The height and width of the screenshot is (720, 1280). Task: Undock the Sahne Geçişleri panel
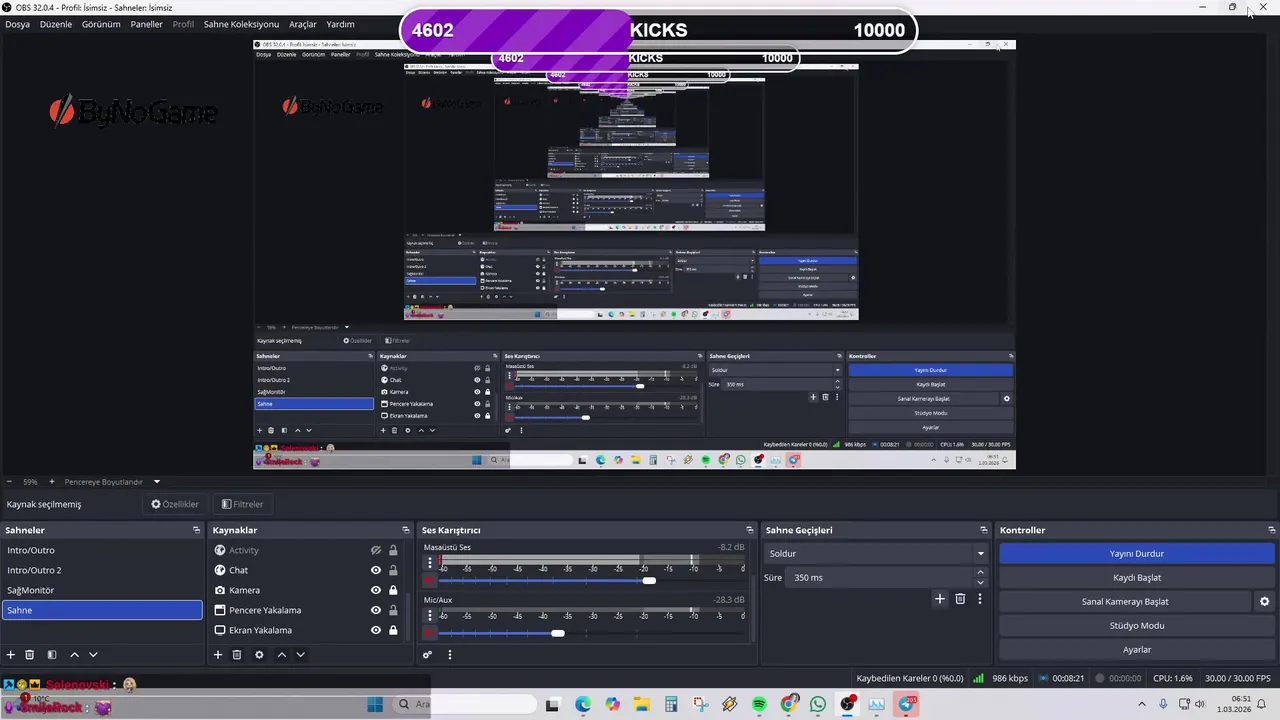[x=984, y=530]
